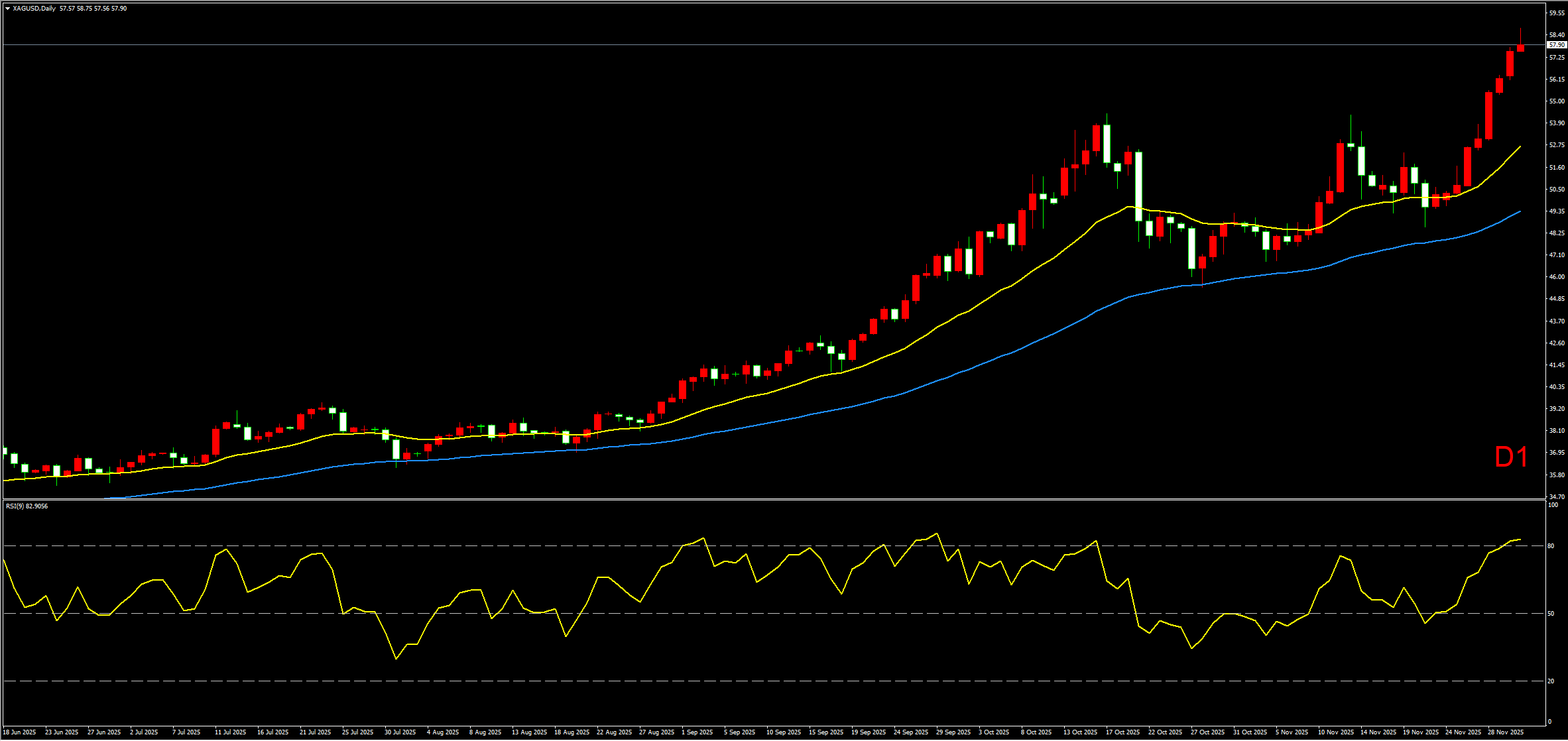This screenshot has height=741, width=1568.
Task: Click the 46.00 price scale value
Action: (x=1557, y=277)
